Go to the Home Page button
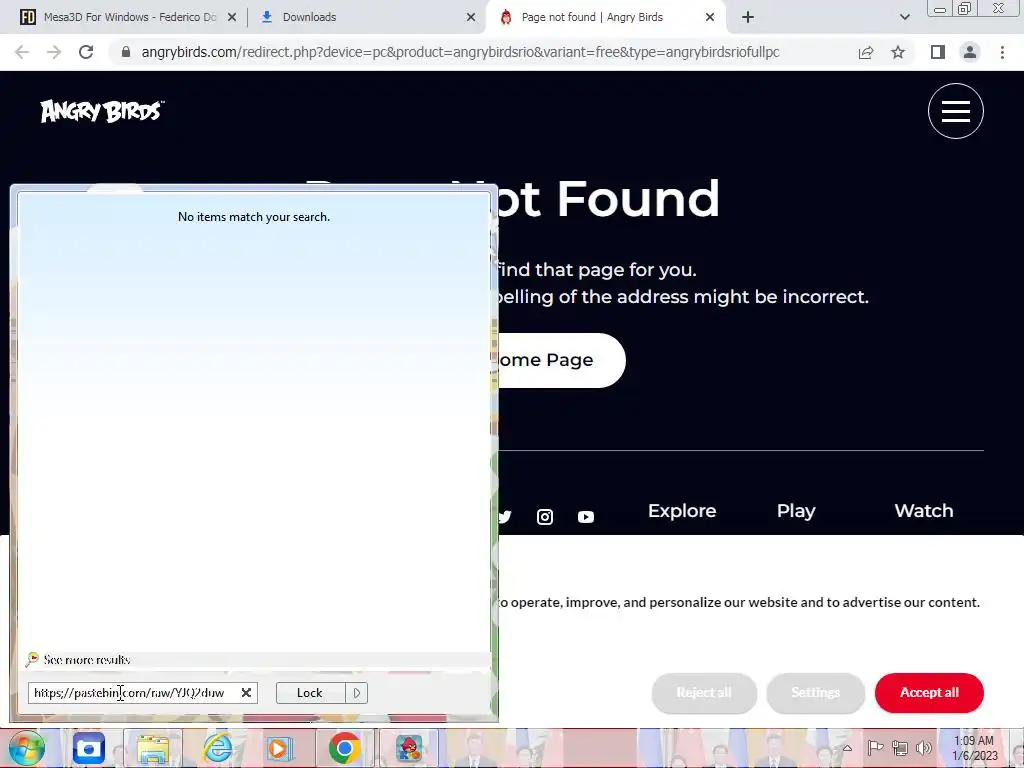The width and height of the screenshot is (1024, 768). click(562, 360)
